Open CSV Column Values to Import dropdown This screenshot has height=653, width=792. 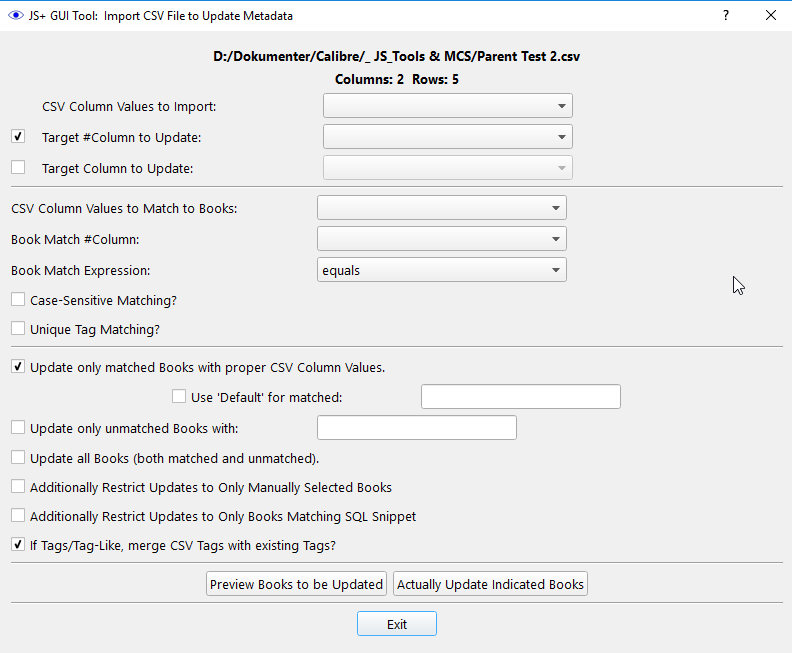tap(447, 106)
